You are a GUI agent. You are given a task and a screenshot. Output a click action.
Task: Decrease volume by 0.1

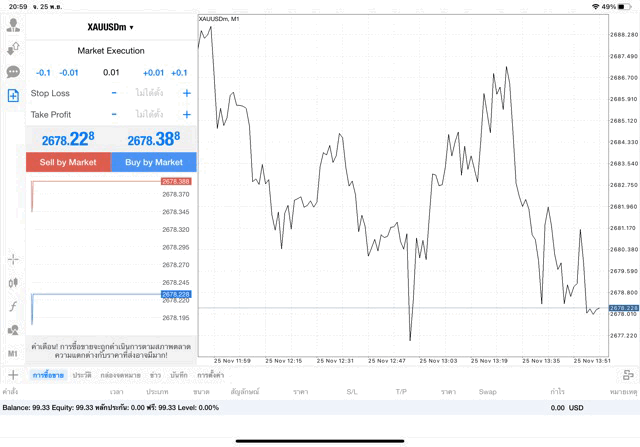pyautogui.click(x=43, y=72)
